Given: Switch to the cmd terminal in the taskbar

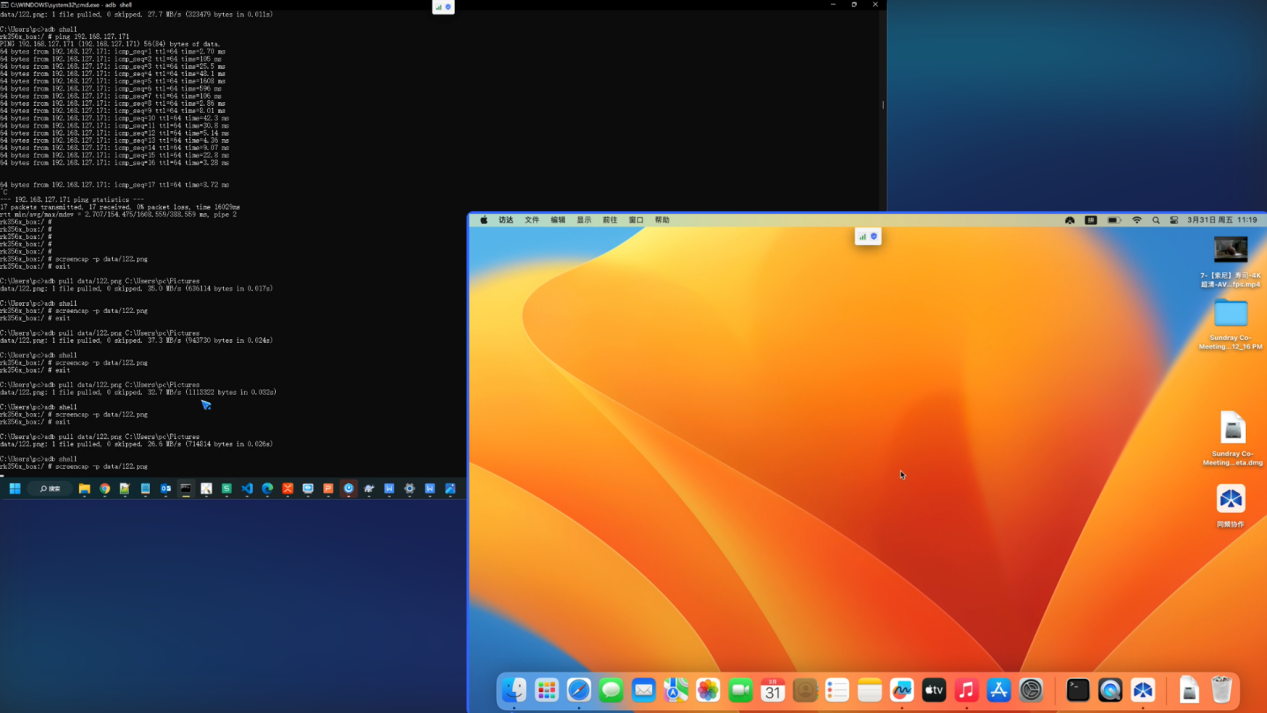Looking at the screenshot, I should point(186,489).
